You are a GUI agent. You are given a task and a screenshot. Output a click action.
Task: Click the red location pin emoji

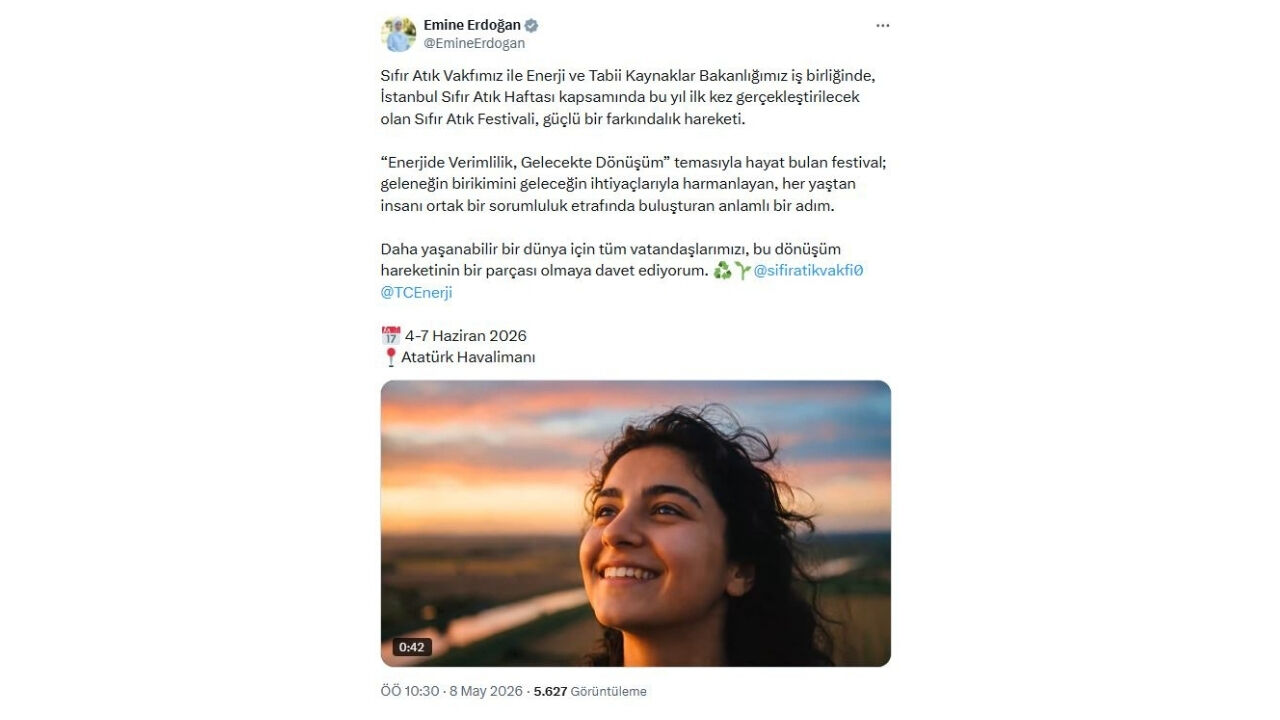tap(391, 357)
